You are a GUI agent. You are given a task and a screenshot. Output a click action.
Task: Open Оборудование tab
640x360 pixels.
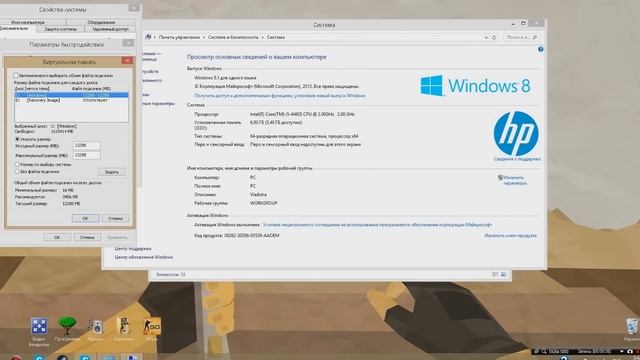click(101, 22)
